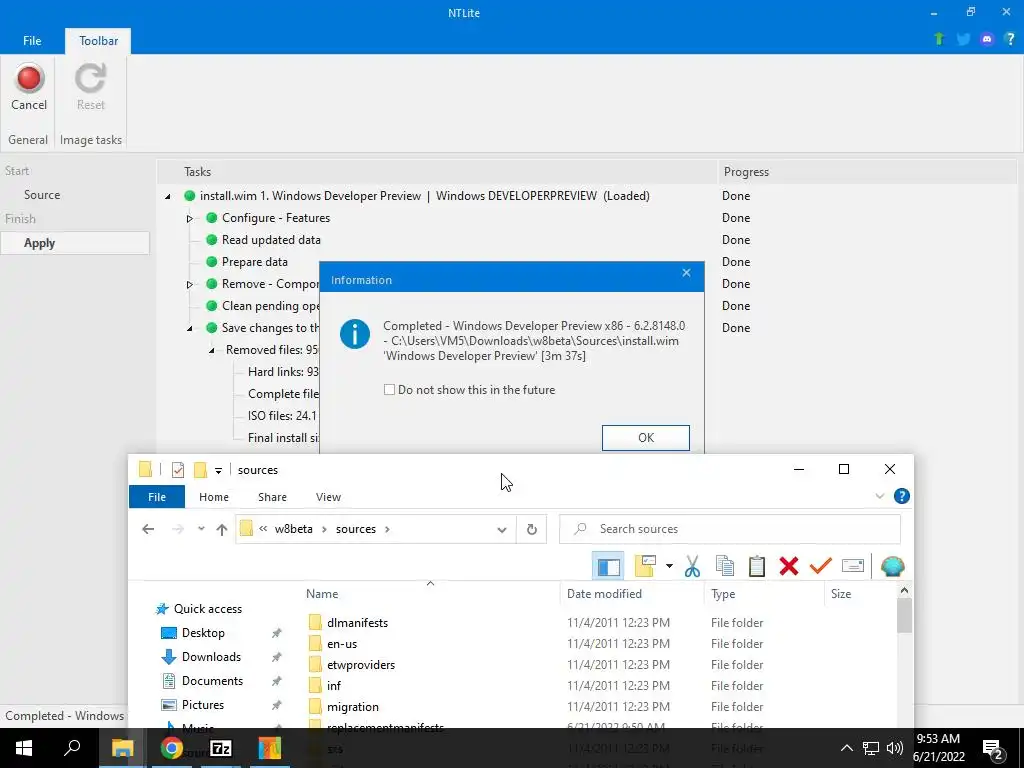This screenshot has height=768, width=1024.
Task: Click the properties icon in Explorer quick access toolbar
Action: 178,470
